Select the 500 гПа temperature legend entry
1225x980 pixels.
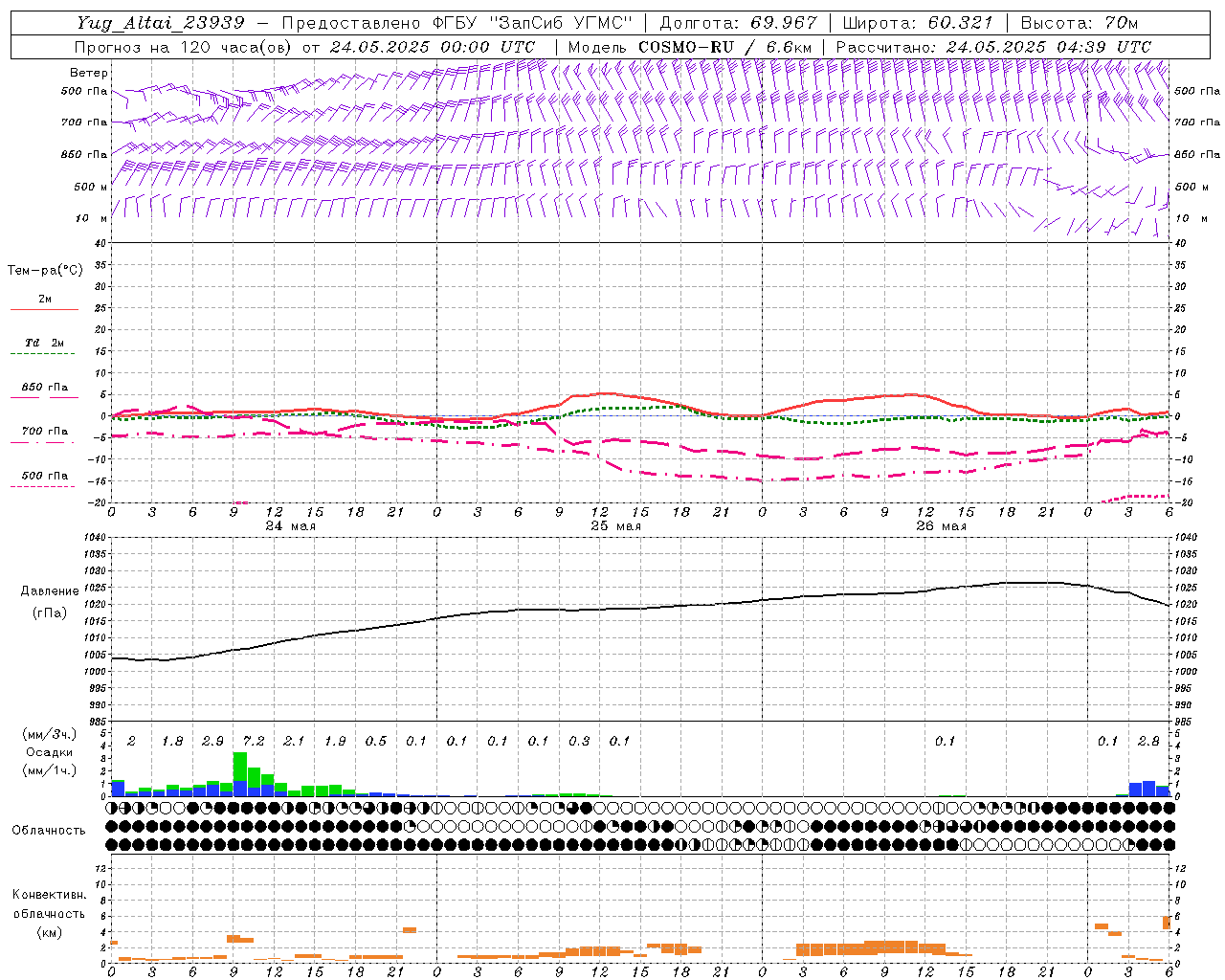[45, 476]
